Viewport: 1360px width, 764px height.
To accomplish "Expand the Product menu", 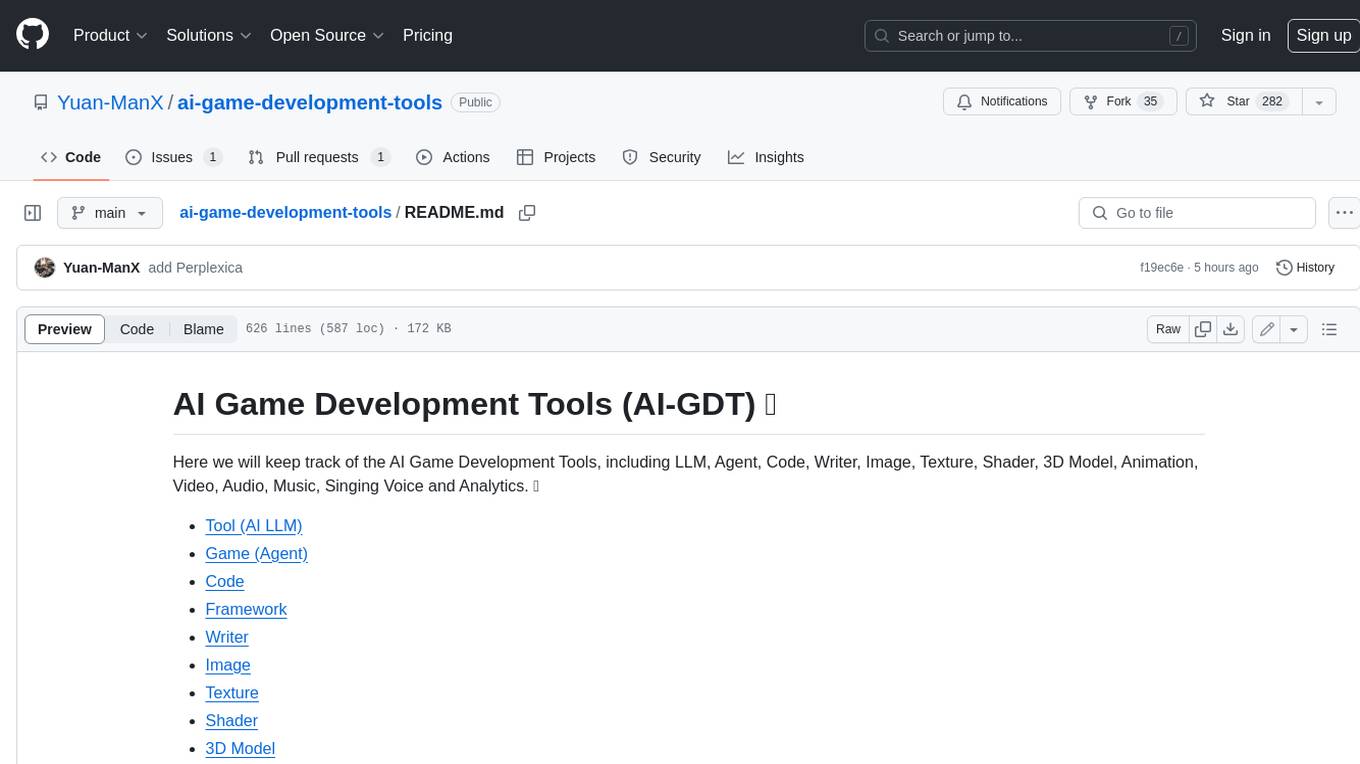I will pyautogui.click(x=110, y=35).
